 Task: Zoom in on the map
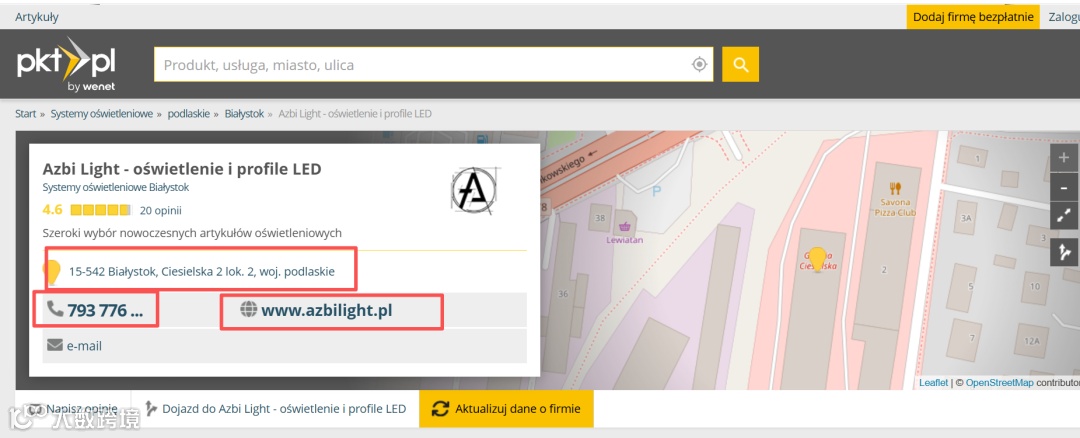coord(1063,157)
